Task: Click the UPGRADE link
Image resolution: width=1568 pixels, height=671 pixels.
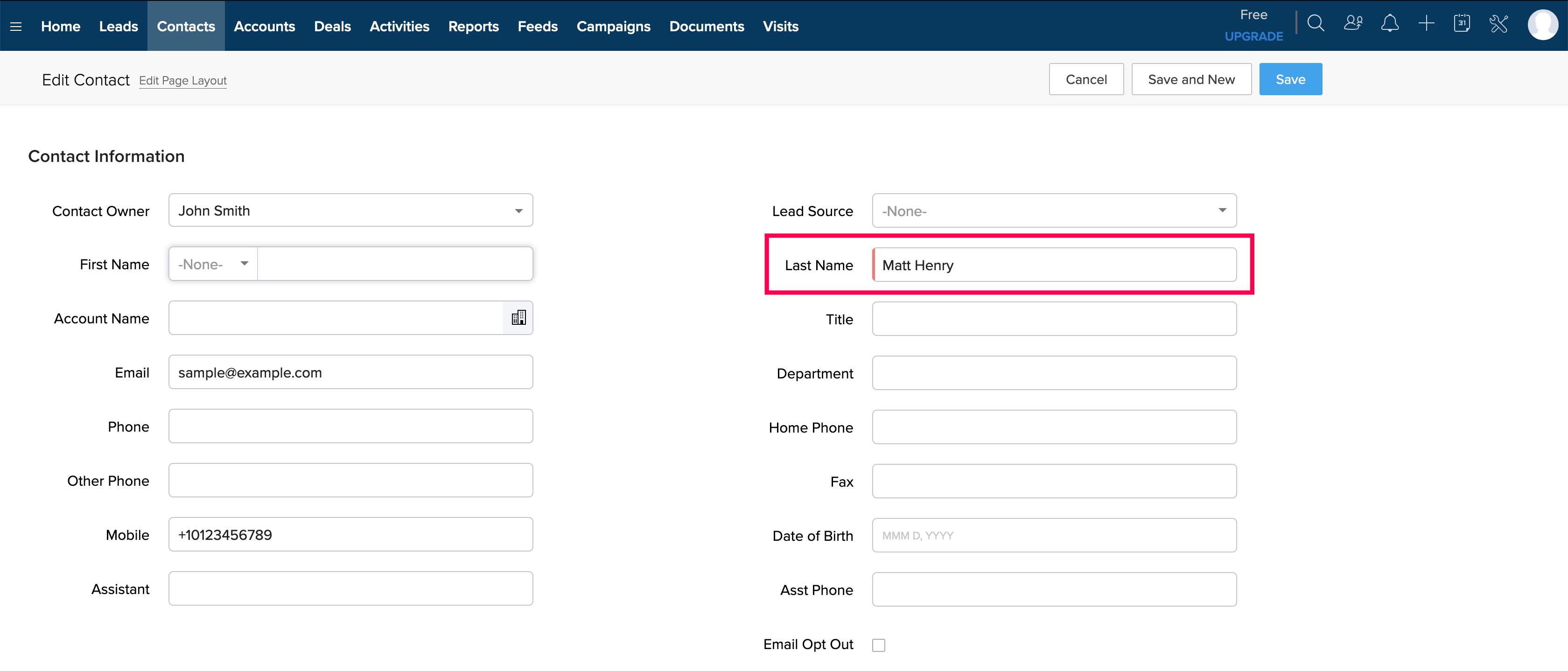Action: [1253, 36]
